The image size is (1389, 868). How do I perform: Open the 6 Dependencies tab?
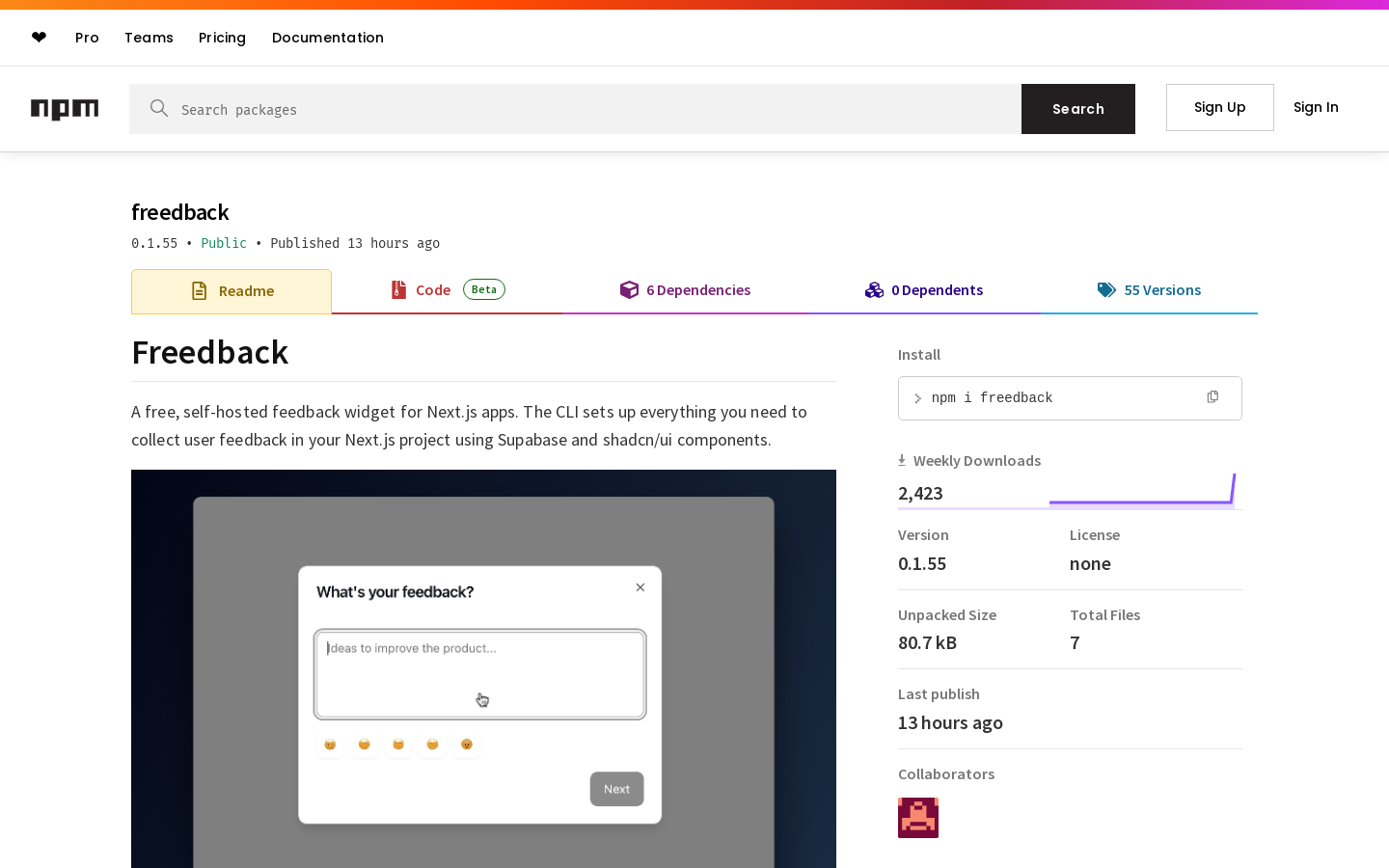pyautogui.click(x=685, y=290)
